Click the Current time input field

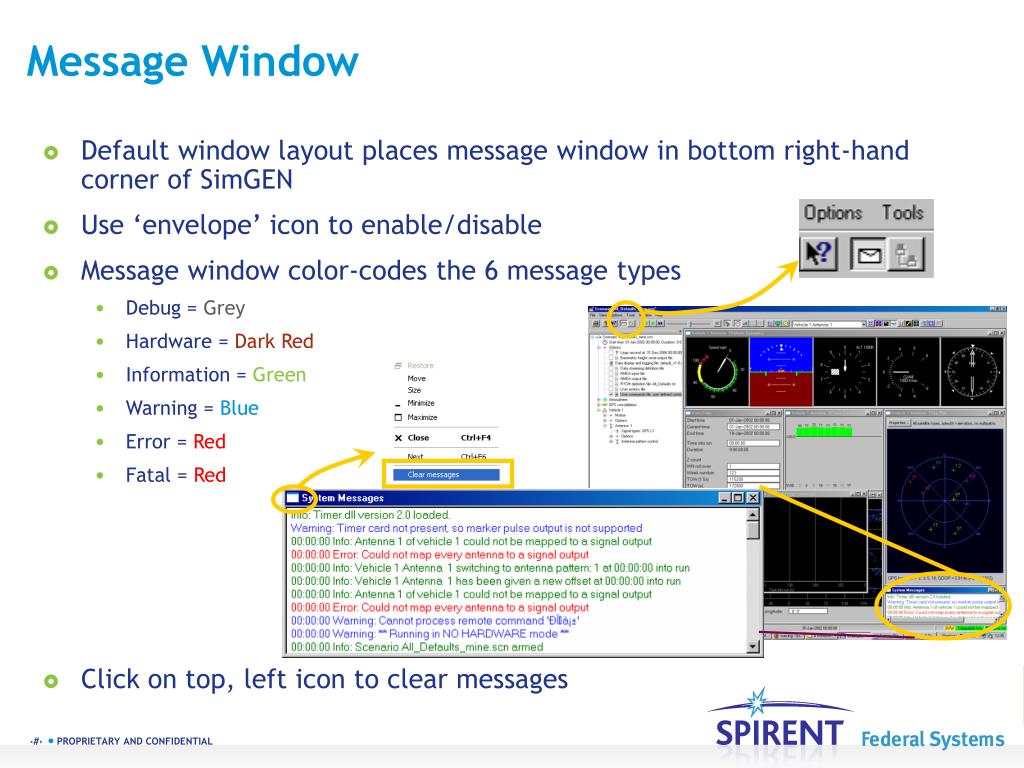coord(754,426)
